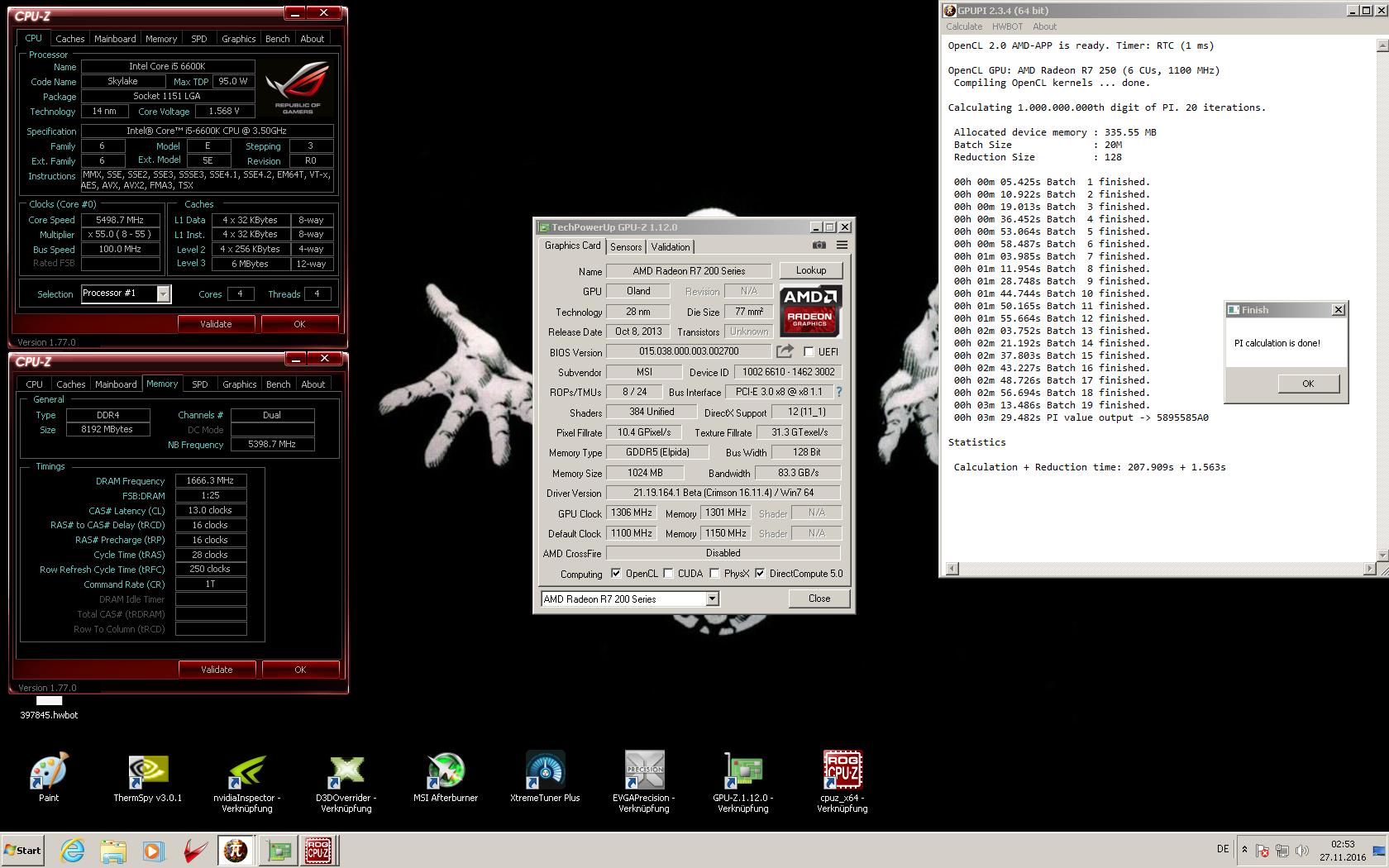
Task: Confirm OK in Finish dialog
Action: [1308, 384]
